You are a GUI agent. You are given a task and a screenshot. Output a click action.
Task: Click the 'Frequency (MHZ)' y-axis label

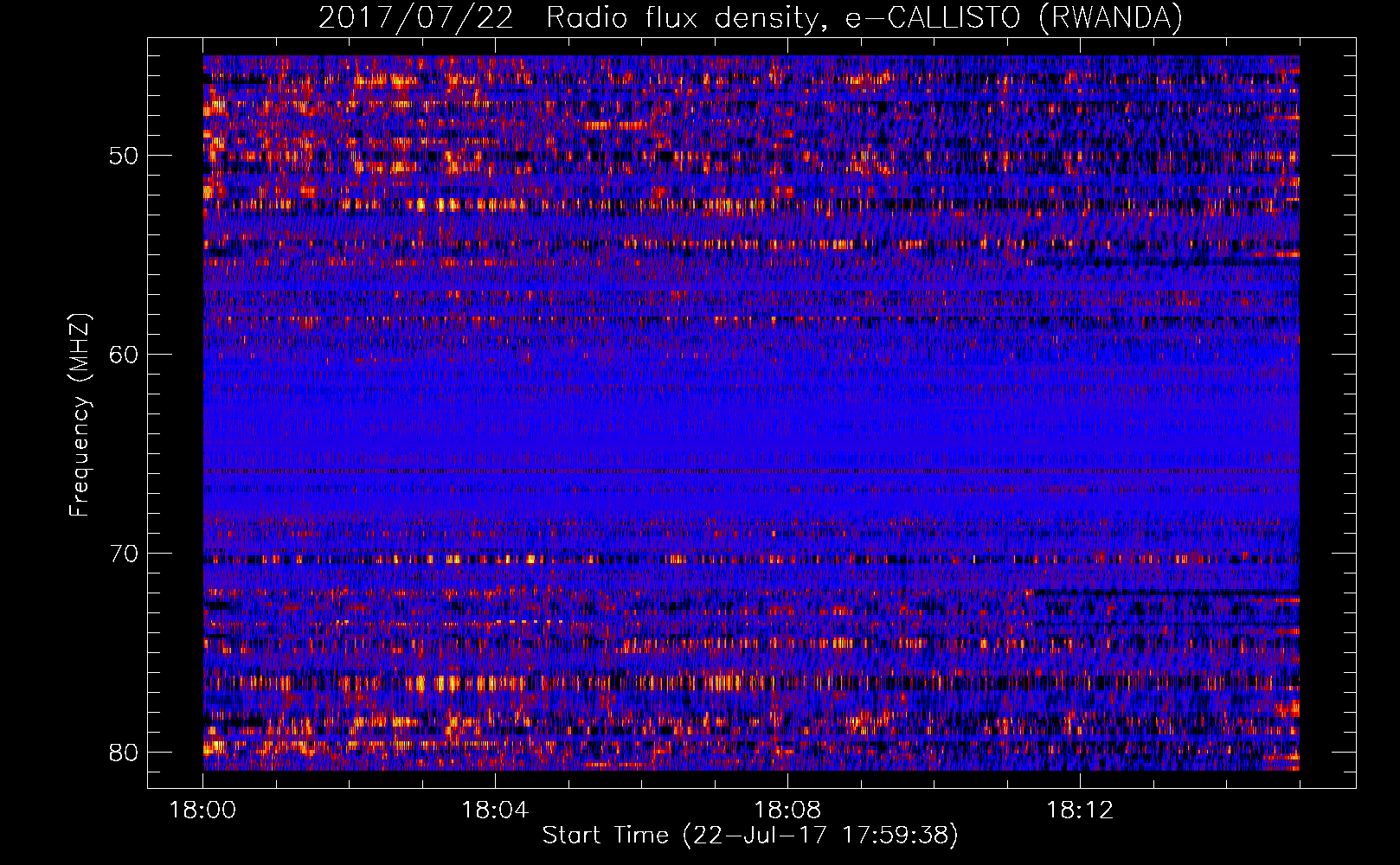pos(80,415)
